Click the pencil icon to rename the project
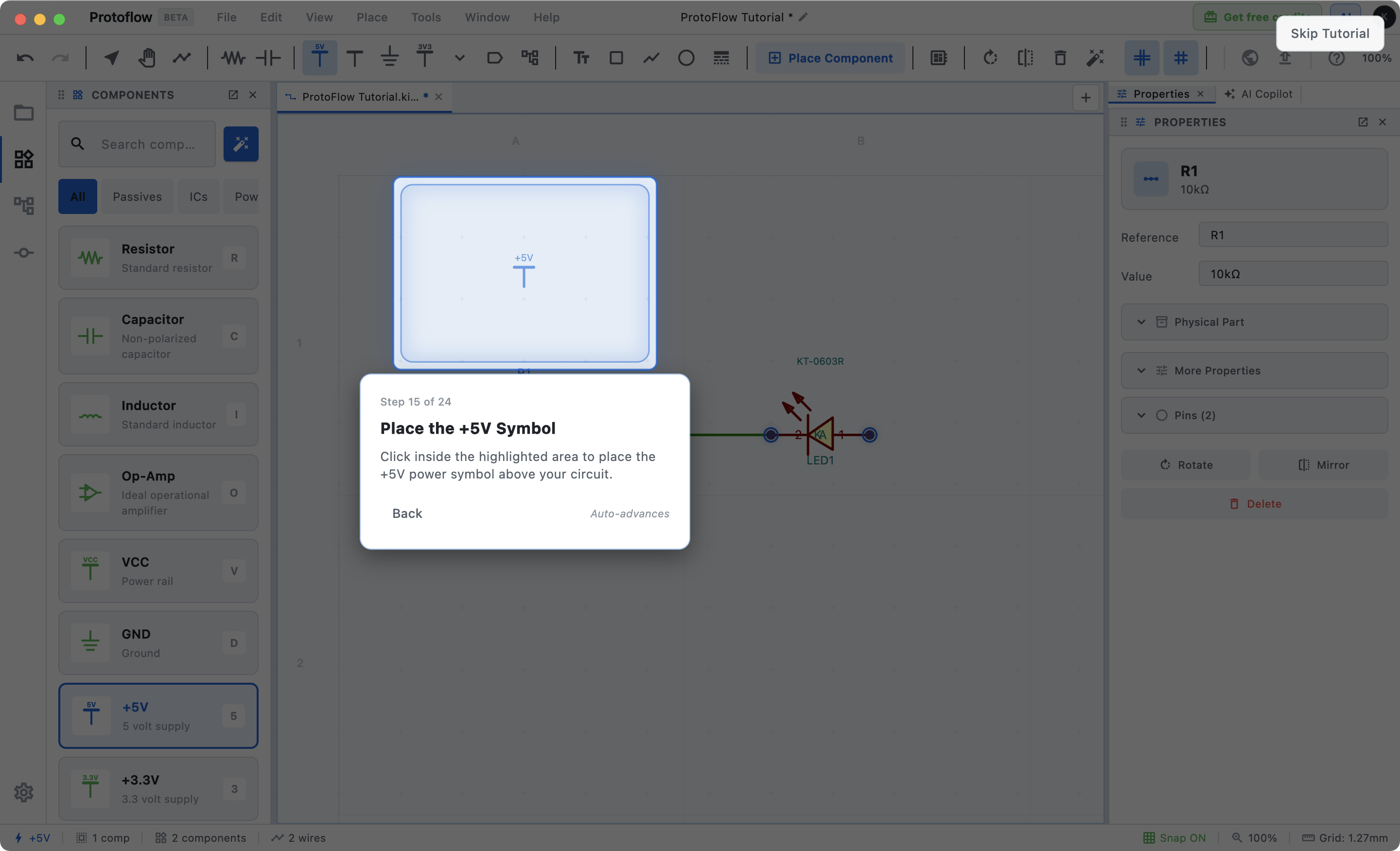The image size is (1400, 851). pos(803,17)
